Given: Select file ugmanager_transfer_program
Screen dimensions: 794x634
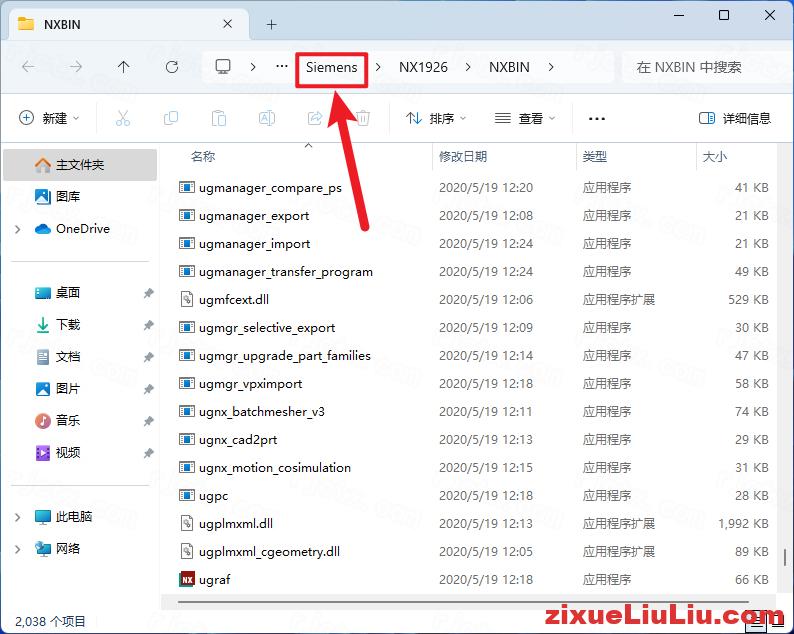Looking at the screenshot, I should click(x=286, y=272).
